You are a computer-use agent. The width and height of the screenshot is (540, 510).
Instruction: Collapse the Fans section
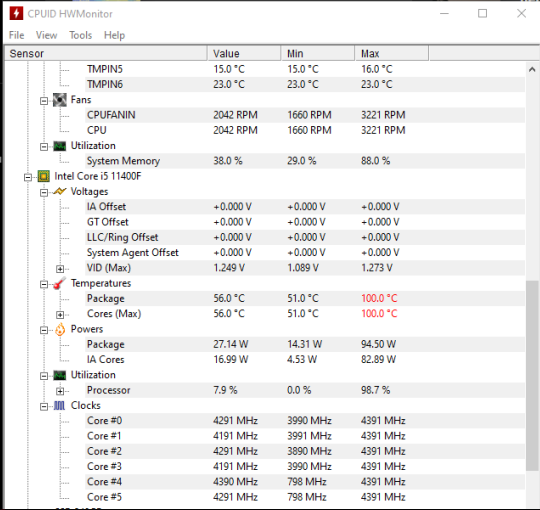point(44,101)
